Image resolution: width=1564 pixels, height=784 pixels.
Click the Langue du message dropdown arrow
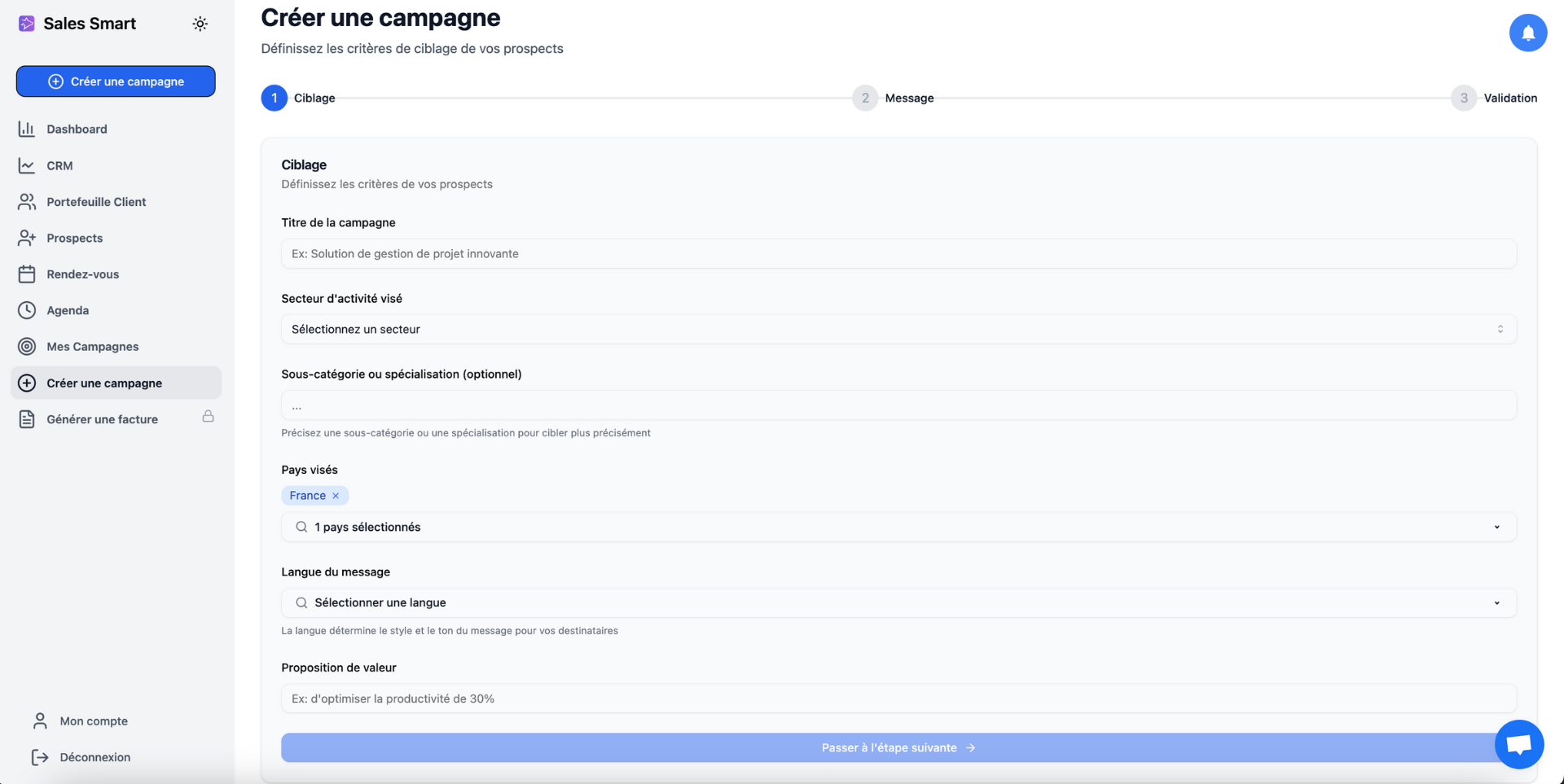coord(1496,602)
